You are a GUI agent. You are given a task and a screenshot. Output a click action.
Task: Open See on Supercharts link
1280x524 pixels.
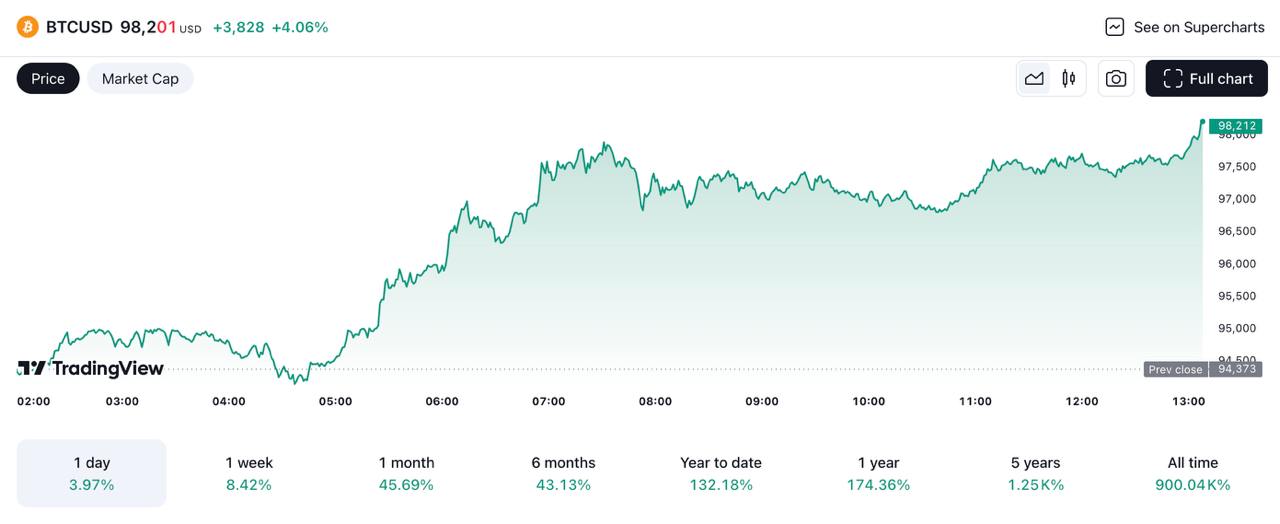(1198, 27)
